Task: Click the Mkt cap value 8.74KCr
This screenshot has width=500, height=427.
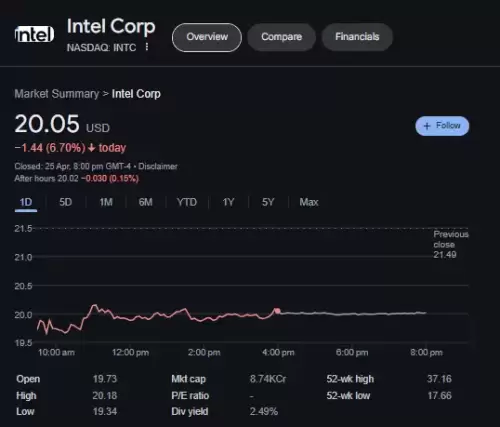Action: tap(268, 379)
